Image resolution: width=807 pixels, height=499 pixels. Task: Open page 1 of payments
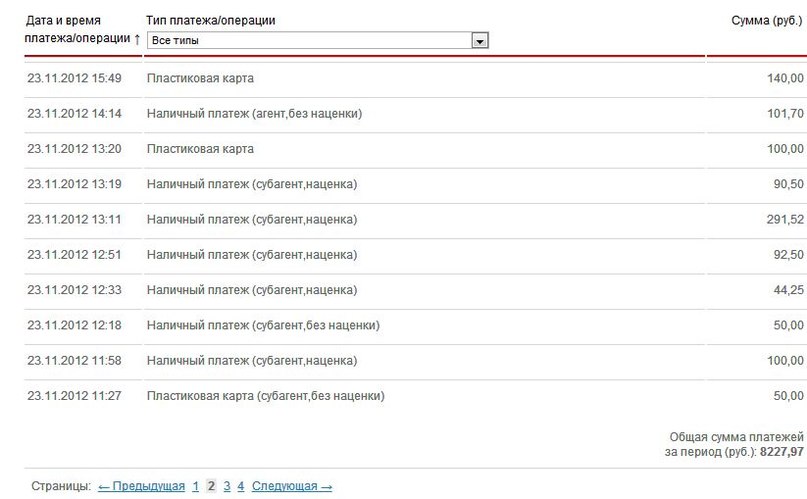click(196, 486)
